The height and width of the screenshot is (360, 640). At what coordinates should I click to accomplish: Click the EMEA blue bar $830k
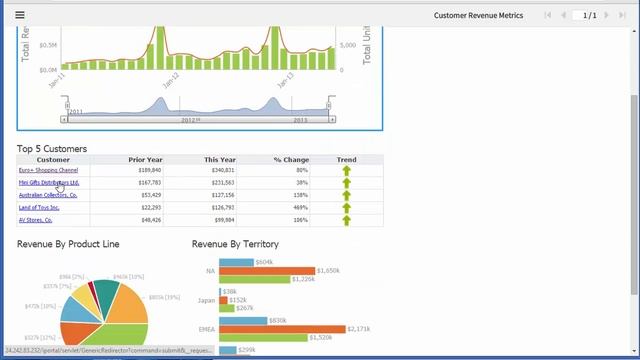(x=243, y=320)
